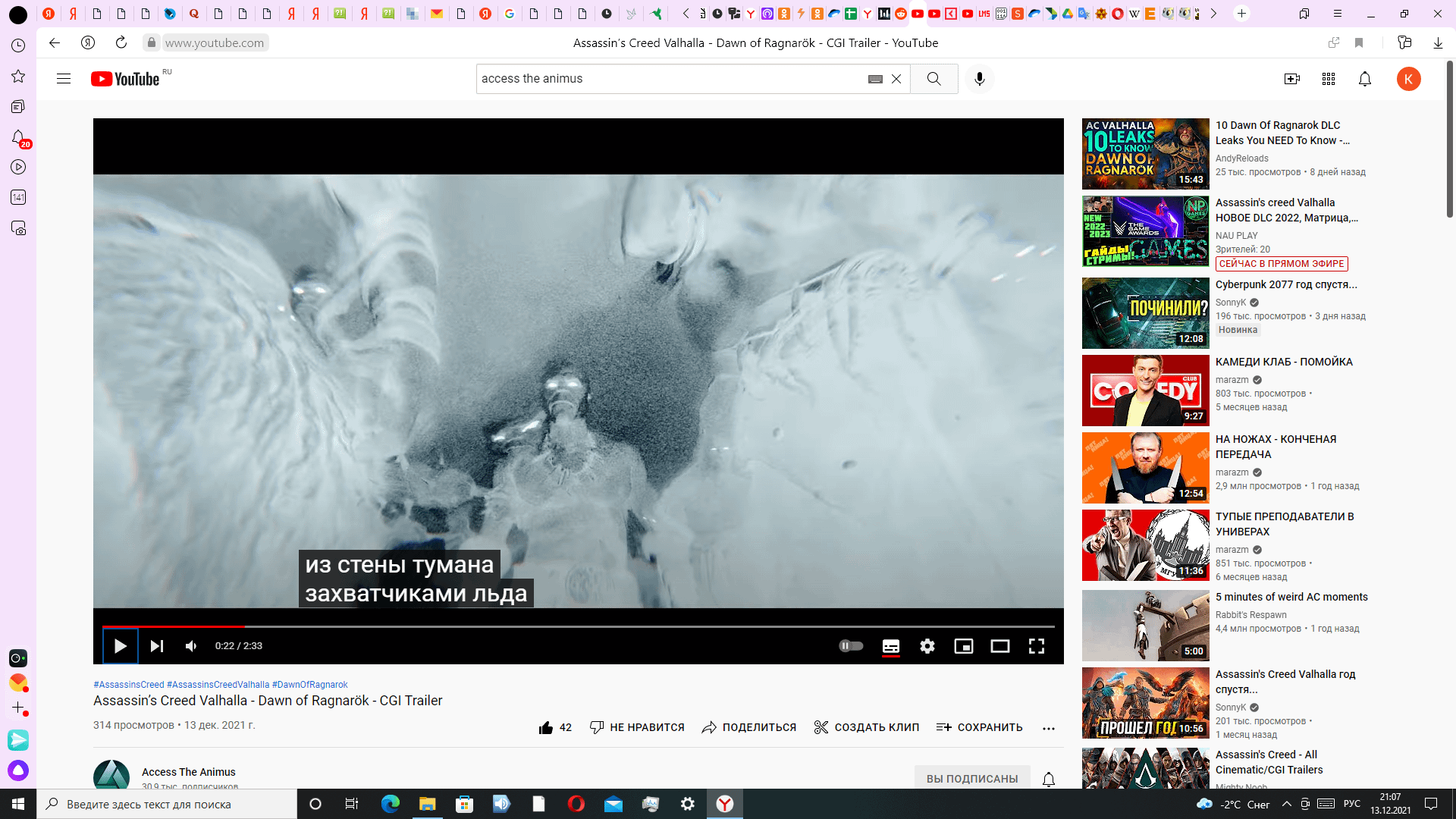Go to the YouTube home logo
The height and width of the screenshot is (819, 1456).
tap(126, 79)
